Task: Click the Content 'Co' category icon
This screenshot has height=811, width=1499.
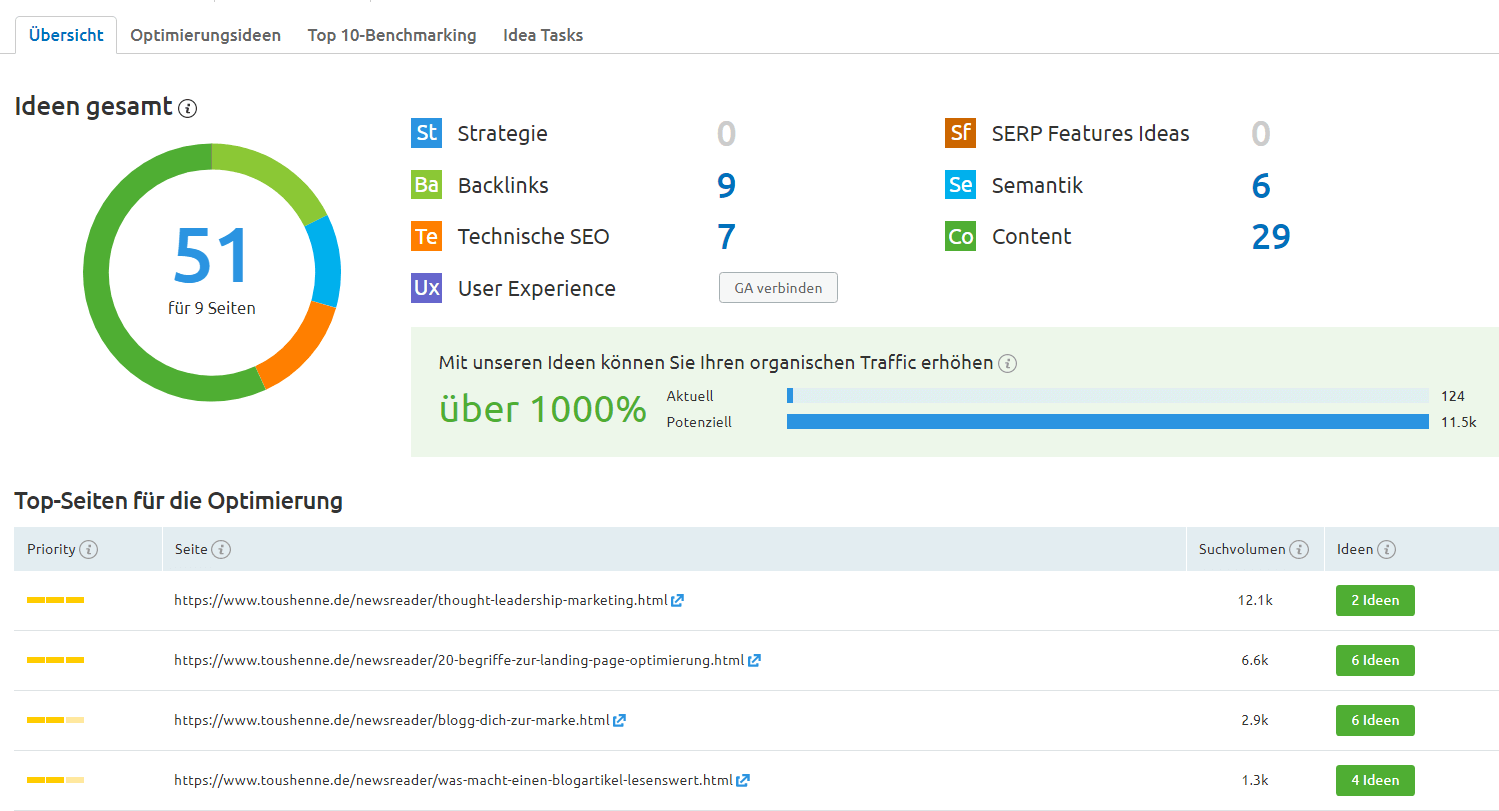Action: (x=960, y=237)
